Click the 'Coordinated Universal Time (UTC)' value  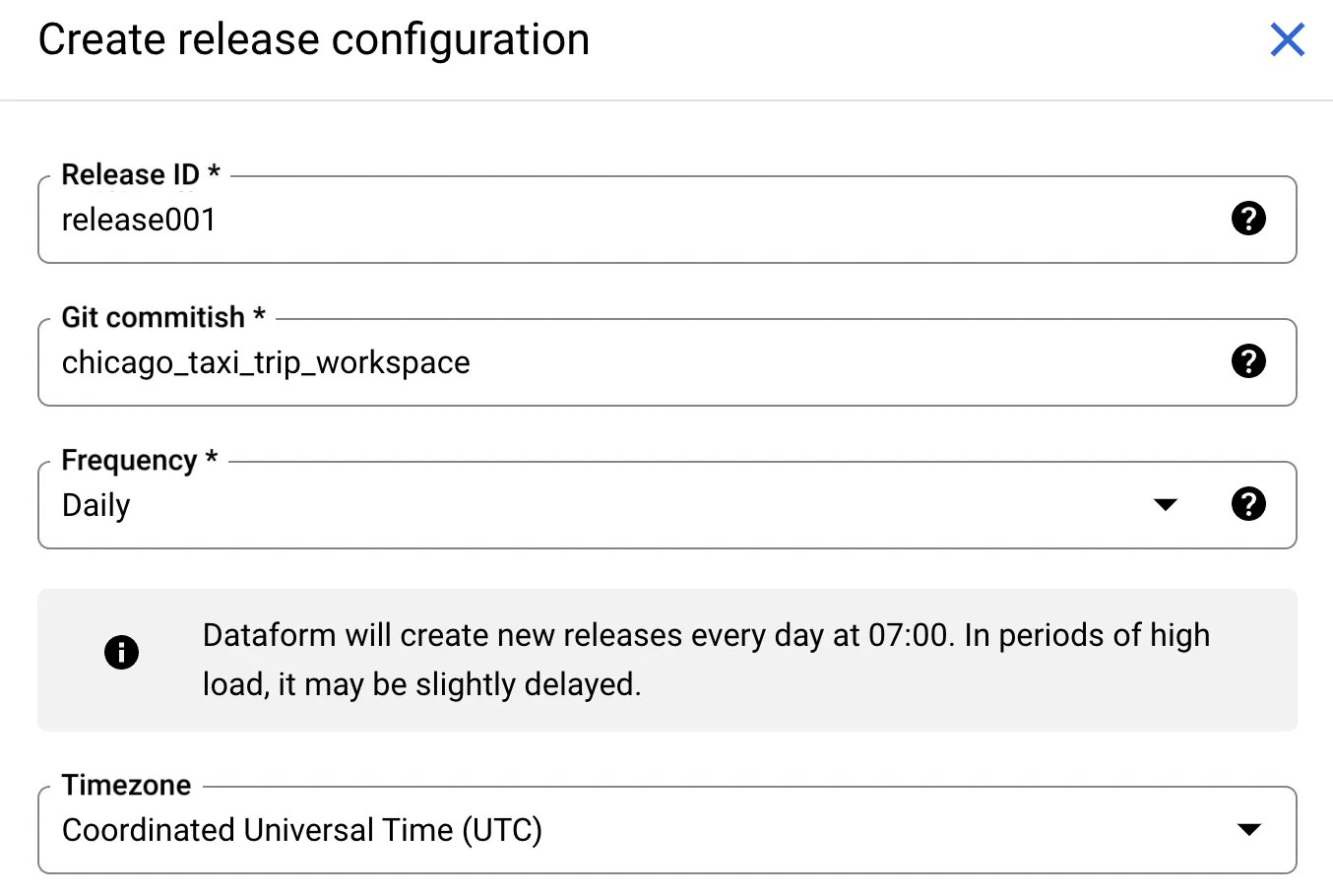[x=301, y=830]
